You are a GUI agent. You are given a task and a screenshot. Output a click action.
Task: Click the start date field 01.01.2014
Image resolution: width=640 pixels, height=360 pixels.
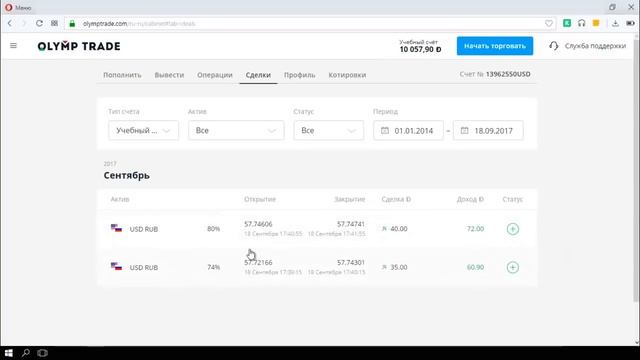408,131
